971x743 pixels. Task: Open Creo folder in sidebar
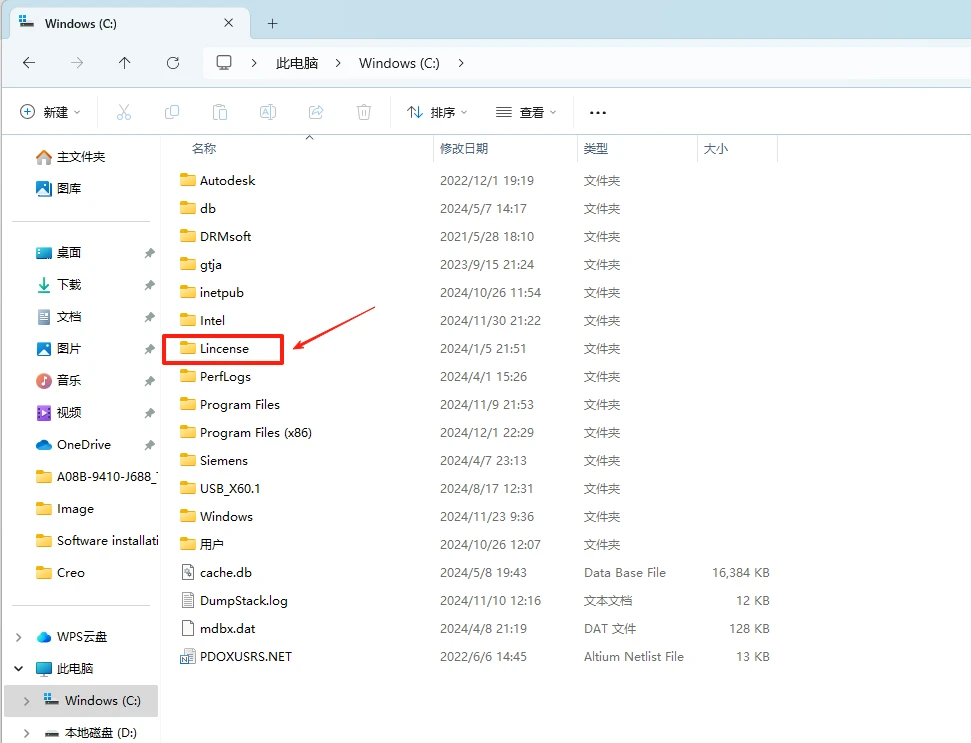click(60, 573)
